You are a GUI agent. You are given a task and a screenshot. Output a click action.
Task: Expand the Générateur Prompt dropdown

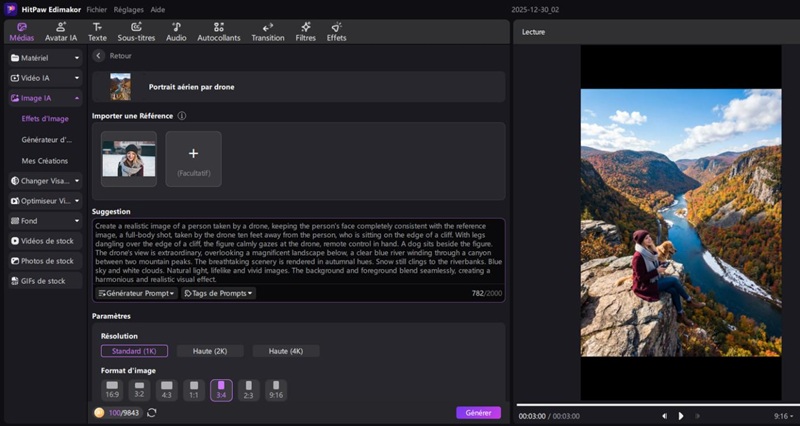point(136,293)
